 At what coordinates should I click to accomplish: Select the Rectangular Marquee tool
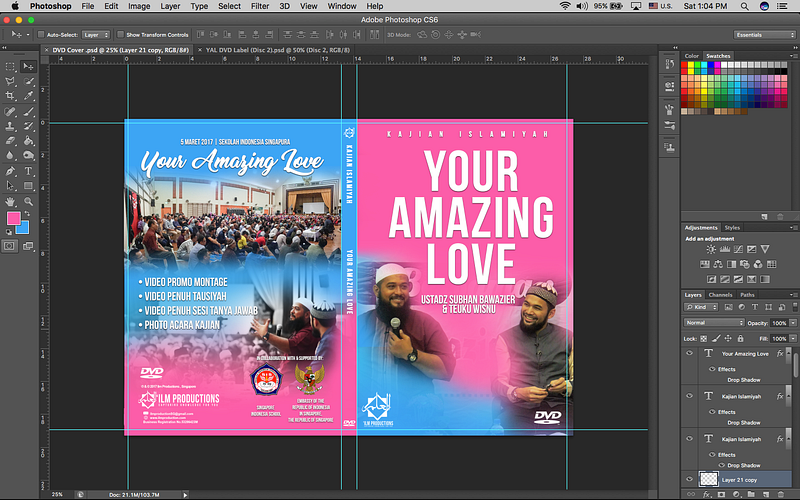click(10, 67)
